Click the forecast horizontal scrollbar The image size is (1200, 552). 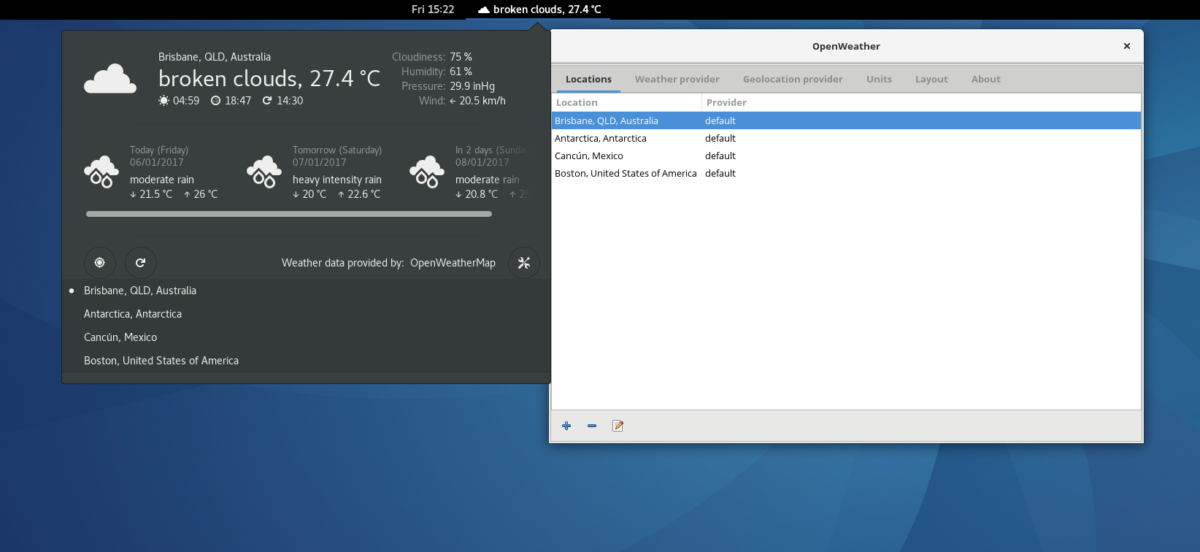point(289,214)
